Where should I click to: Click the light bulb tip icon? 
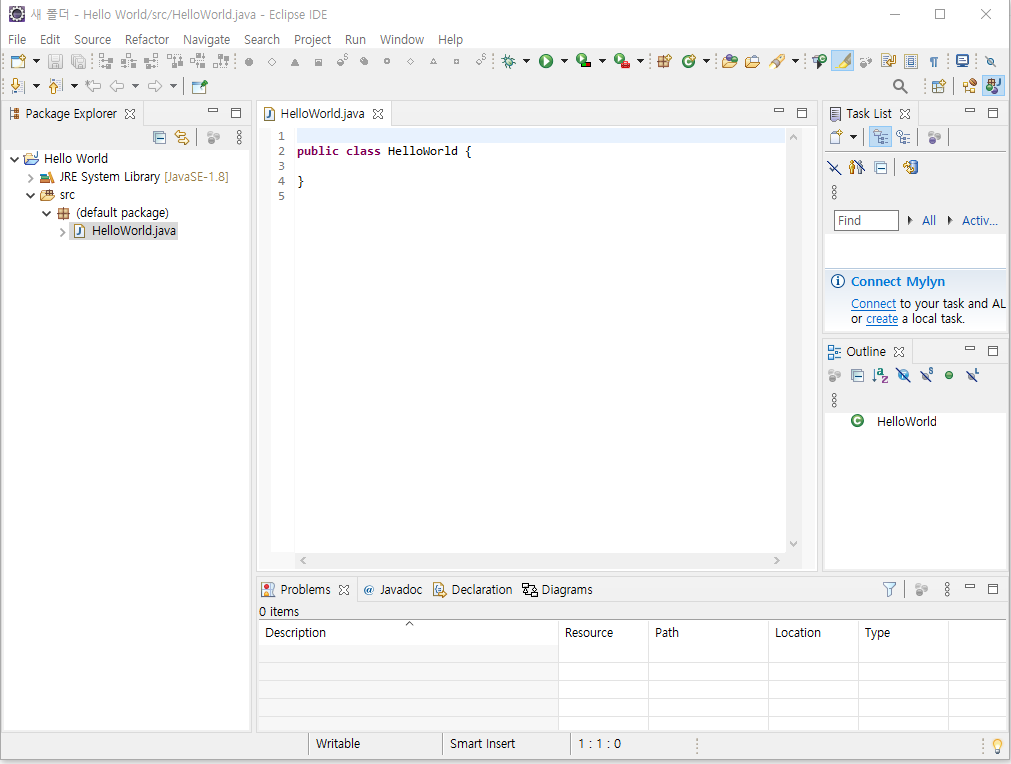(x=997, y=746)
